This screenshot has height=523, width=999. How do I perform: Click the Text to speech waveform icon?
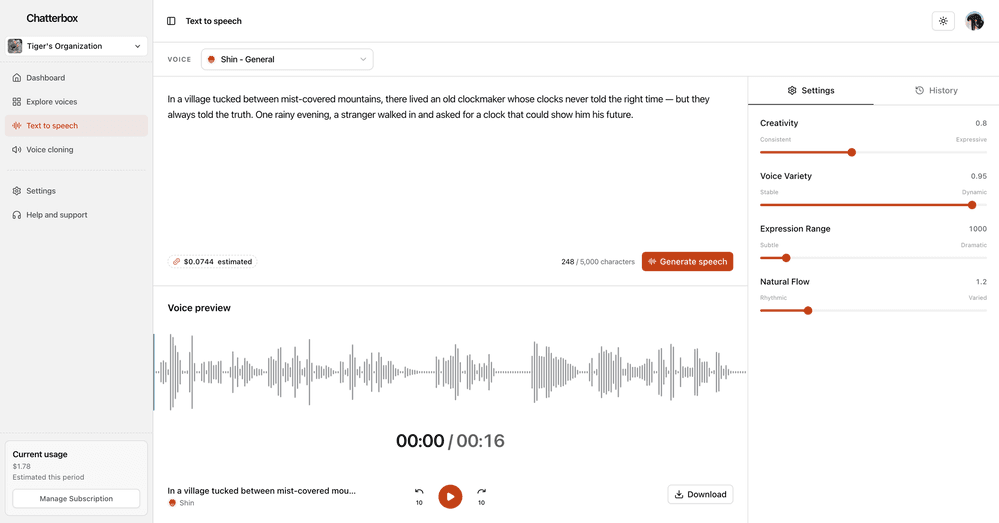17,125
